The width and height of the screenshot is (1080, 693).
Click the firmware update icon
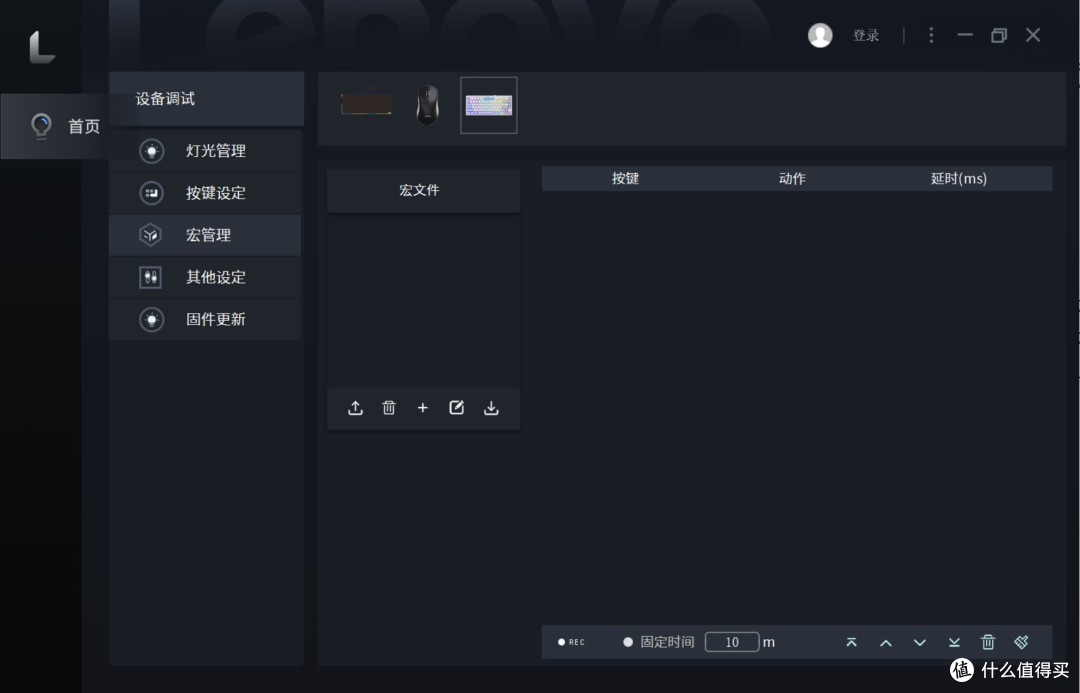152,319
